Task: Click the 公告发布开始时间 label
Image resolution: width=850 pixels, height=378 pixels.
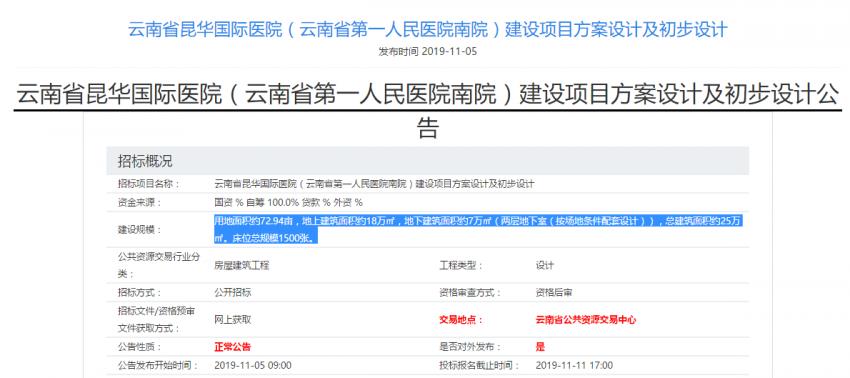Action: tap(158, 366)
